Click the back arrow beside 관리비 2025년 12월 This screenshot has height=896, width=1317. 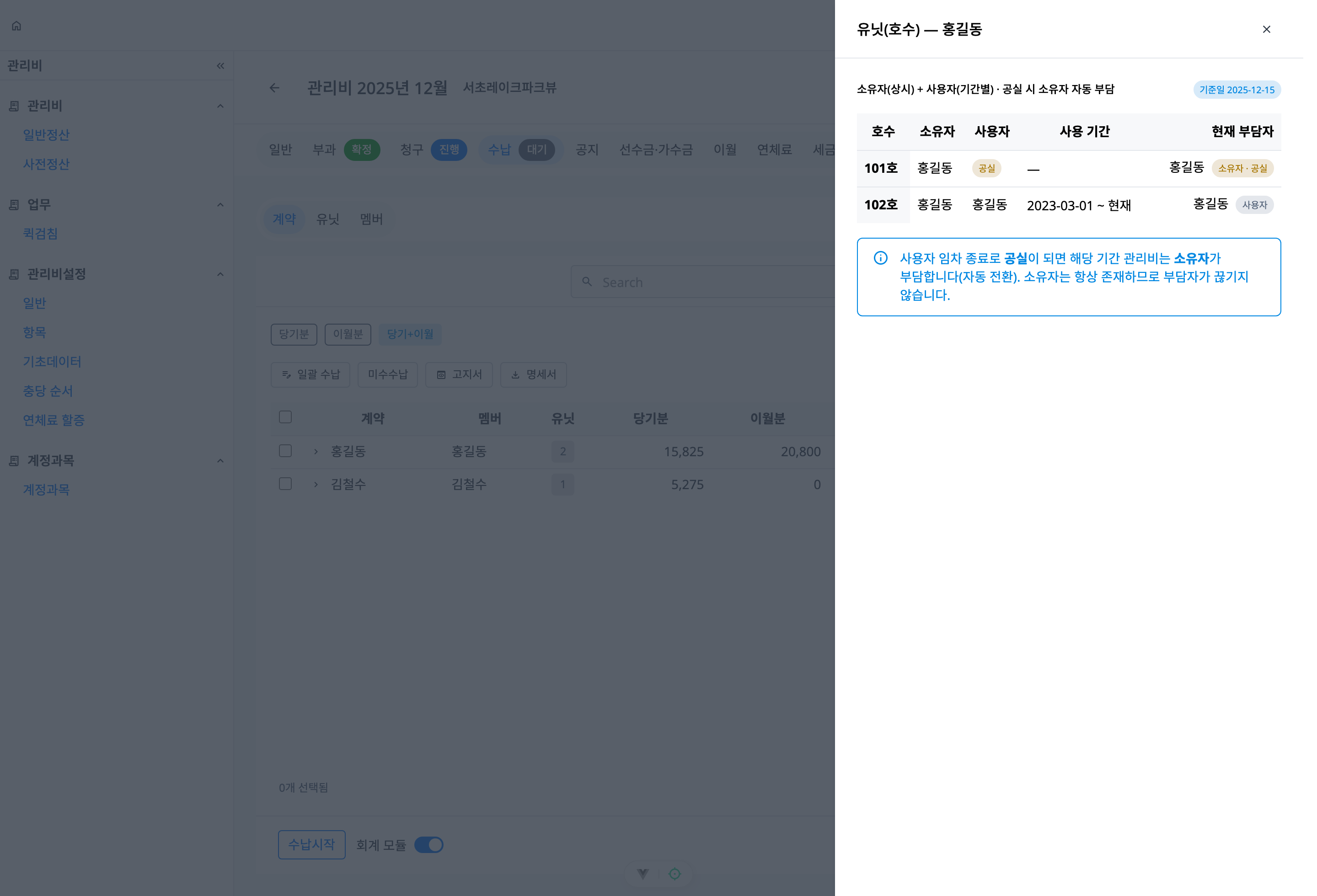coord(274,88)
